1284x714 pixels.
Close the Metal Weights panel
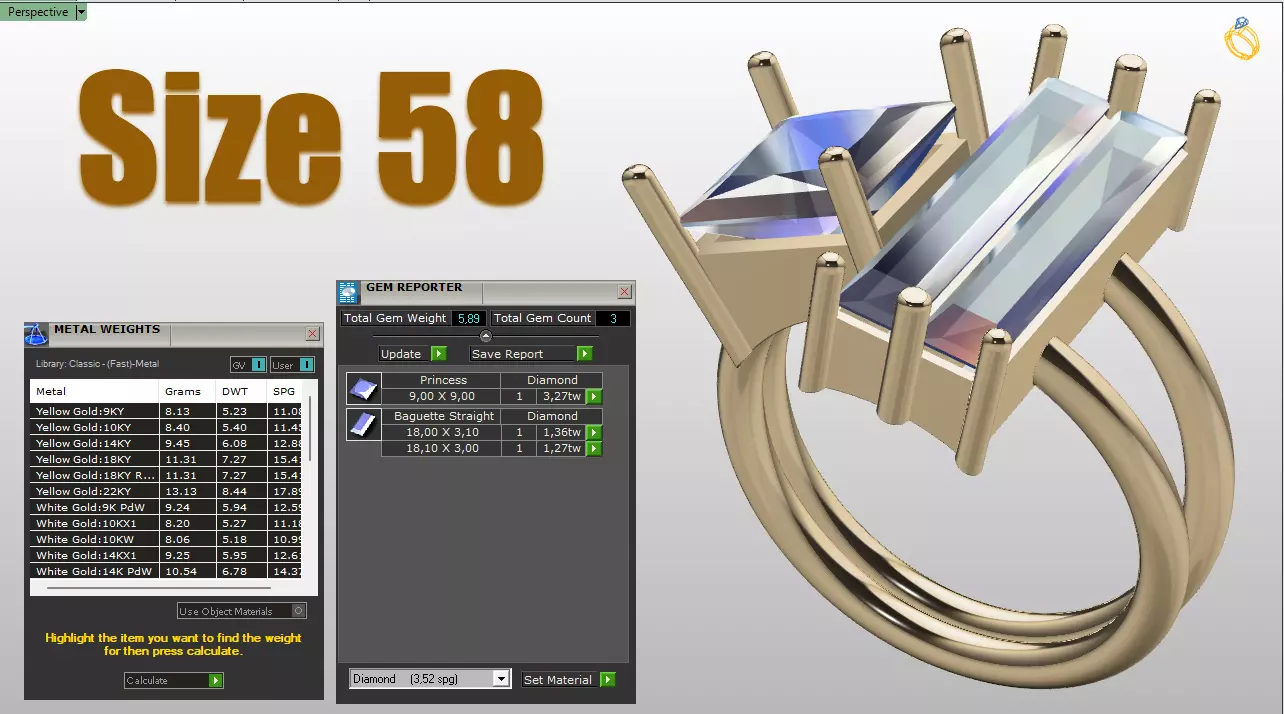312,334
